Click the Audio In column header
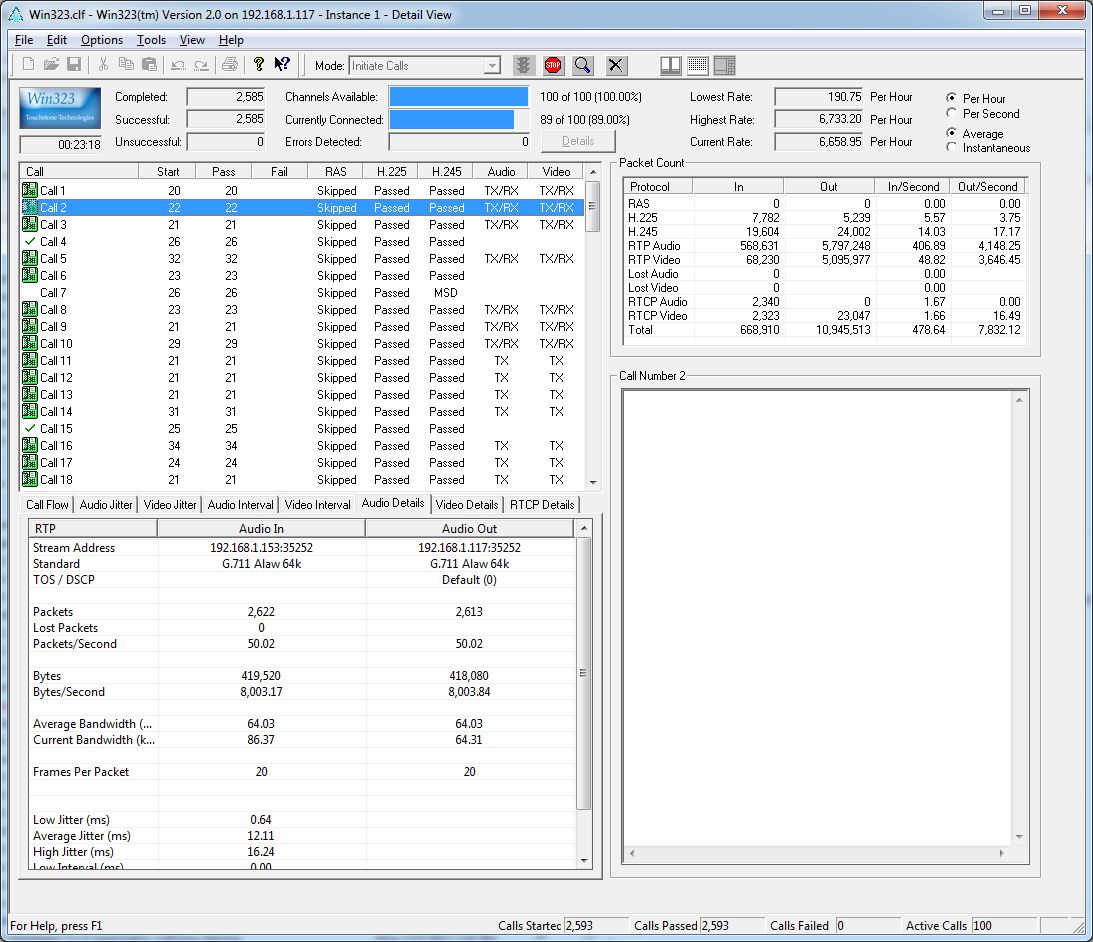 [261, 528]
